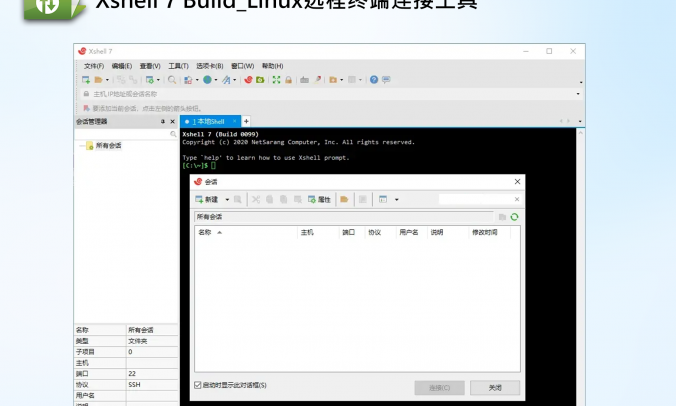Sort by 协议 column header
The height and width of the screenshot is (406, 676).
tap(380, 232)
